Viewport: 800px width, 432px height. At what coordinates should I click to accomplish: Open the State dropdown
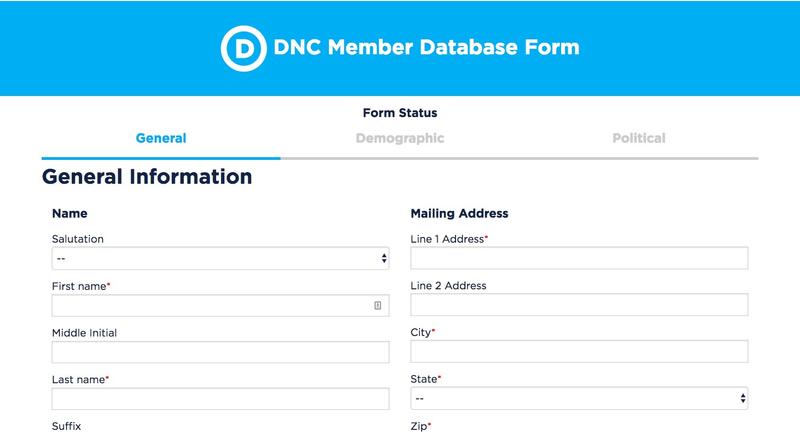579,398
